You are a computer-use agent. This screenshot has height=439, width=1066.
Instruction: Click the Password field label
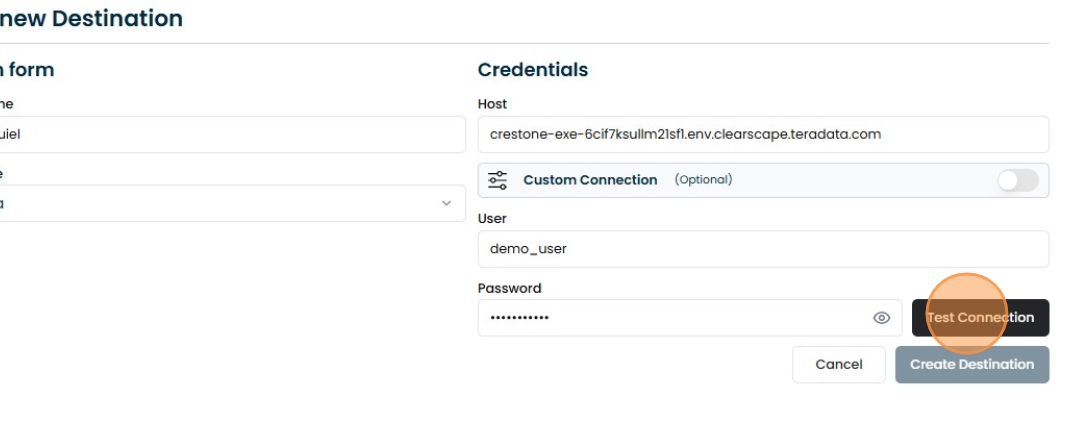(509, 288)
